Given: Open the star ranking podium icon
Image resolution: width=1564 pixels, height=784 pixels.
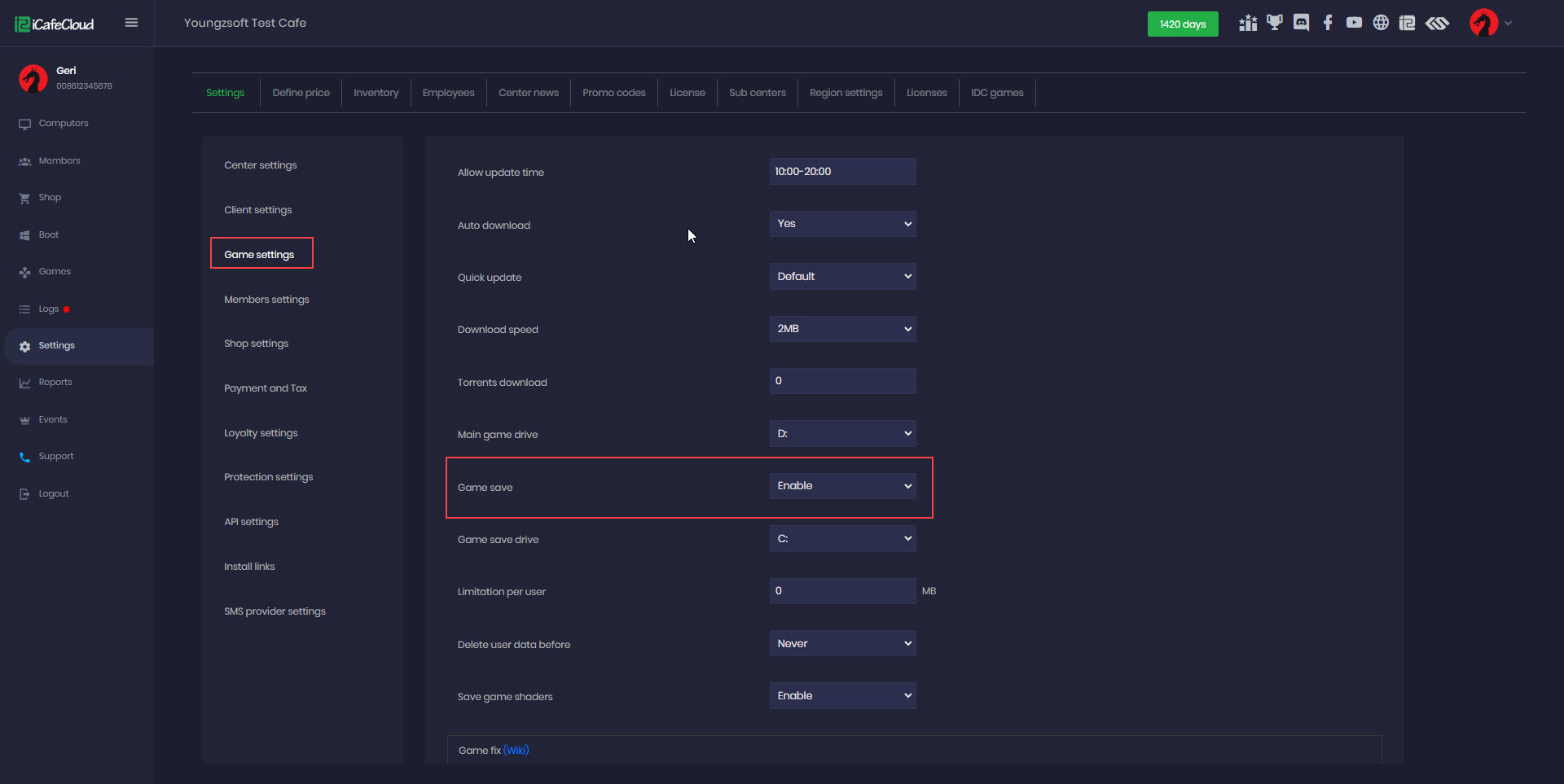Looking at the screenshot, I should (1248, 23).
